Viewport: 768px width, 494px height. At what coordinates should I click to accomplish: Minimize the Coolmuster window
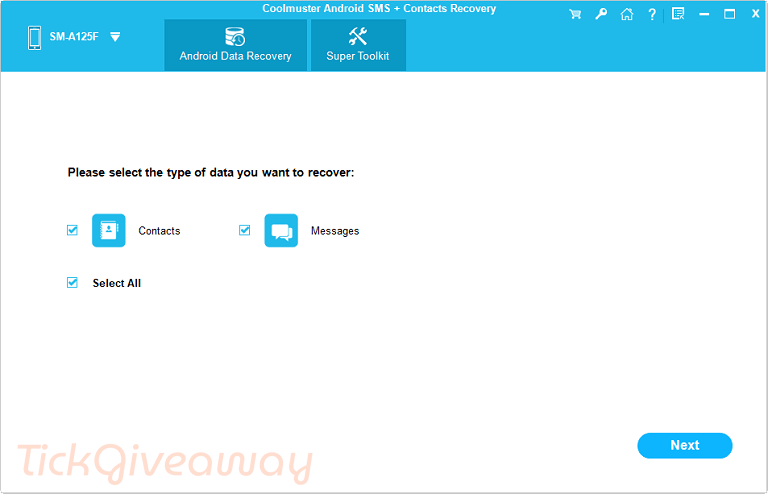(704, 15)
